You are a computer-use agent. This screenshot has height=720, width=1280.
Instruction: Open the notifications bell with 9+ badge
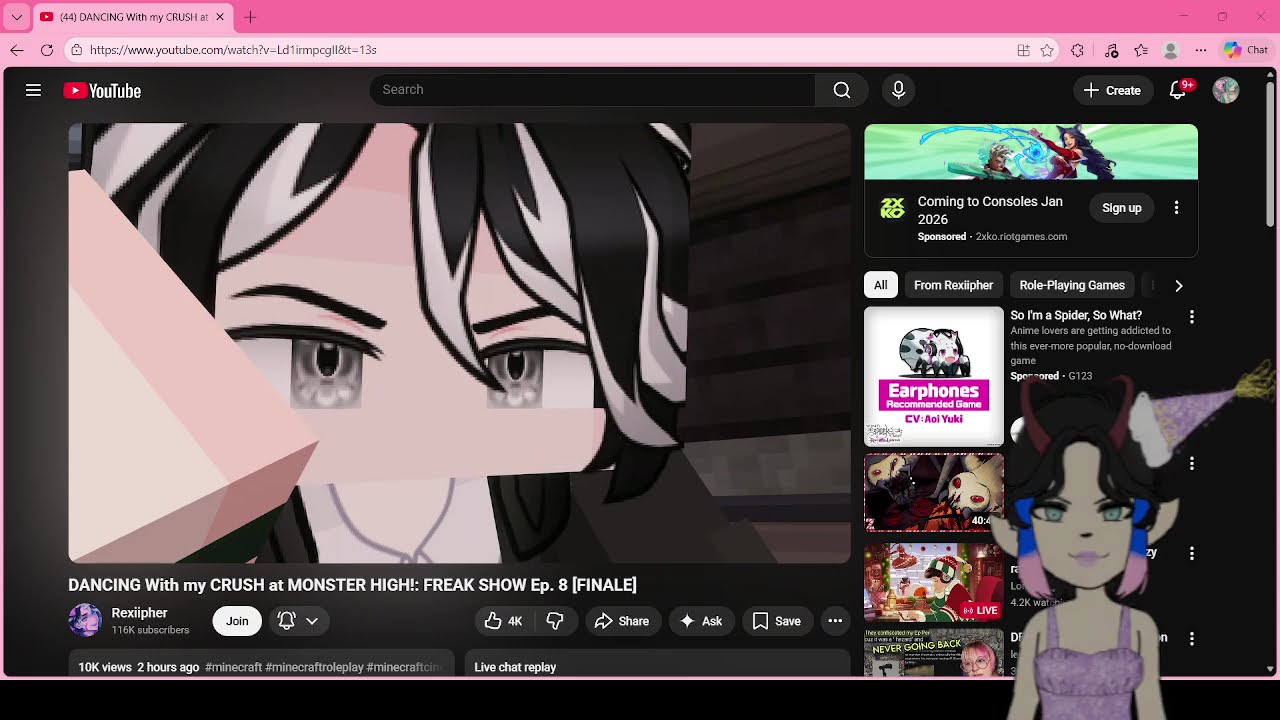(1178, 90)
